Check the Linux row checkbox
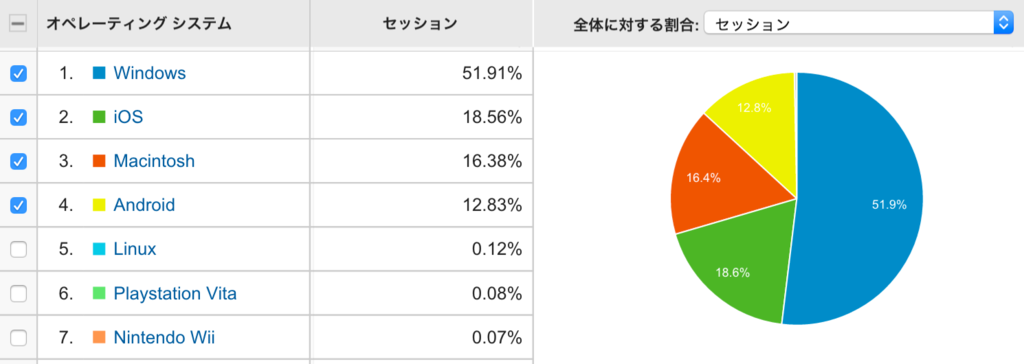1024x364 pixels. point(18,250)
